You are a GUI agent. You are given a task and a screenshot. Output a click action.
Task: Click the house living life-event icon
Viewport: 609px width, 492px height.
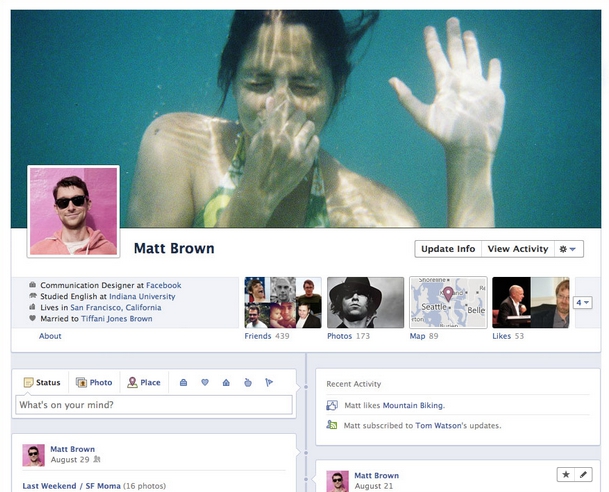click(x=225, y=382)
